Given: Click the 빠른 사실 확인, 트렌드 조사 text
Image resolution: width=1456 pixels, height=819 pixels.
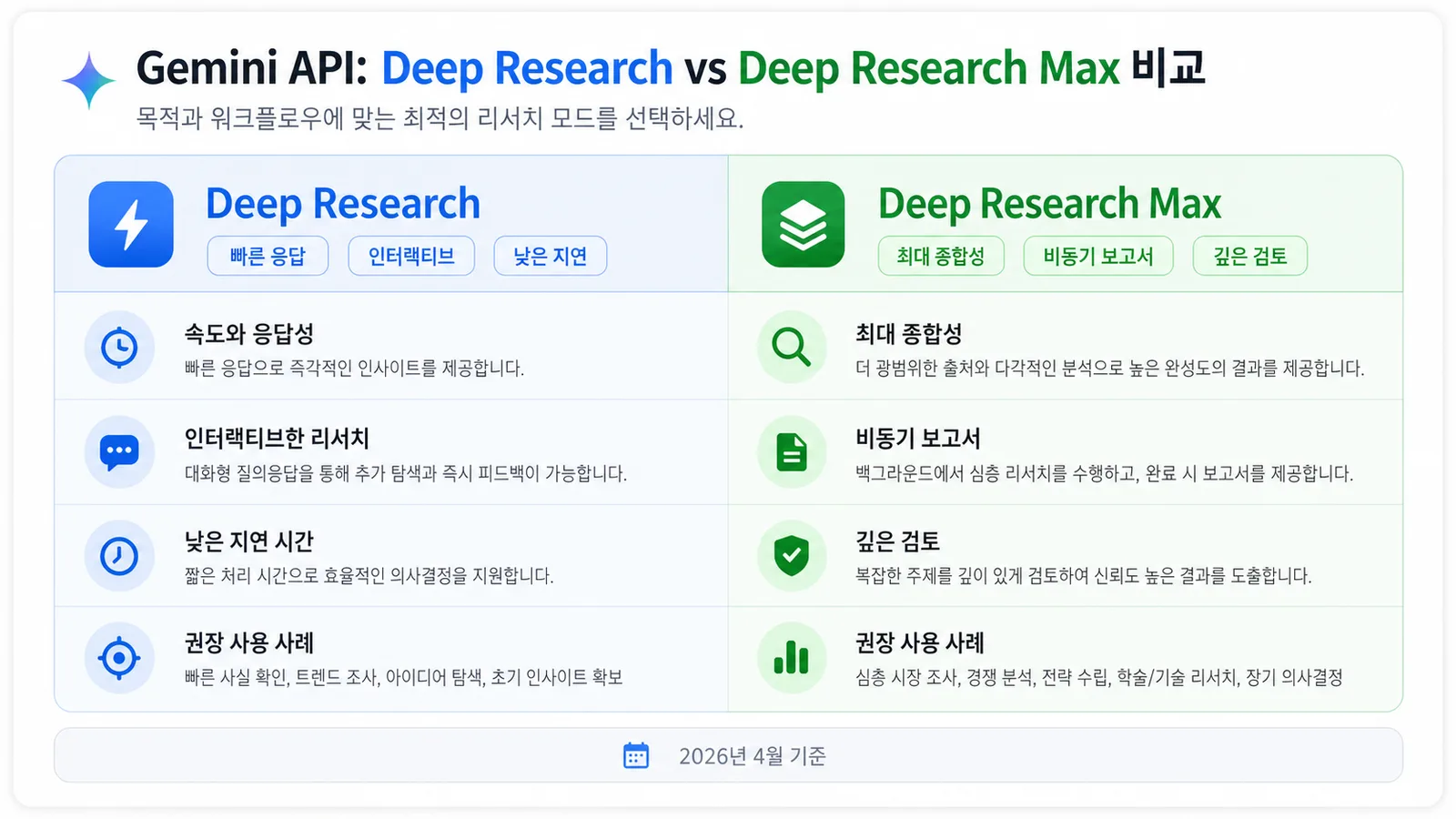Looking at the screenshot, I should click(404, 677).
